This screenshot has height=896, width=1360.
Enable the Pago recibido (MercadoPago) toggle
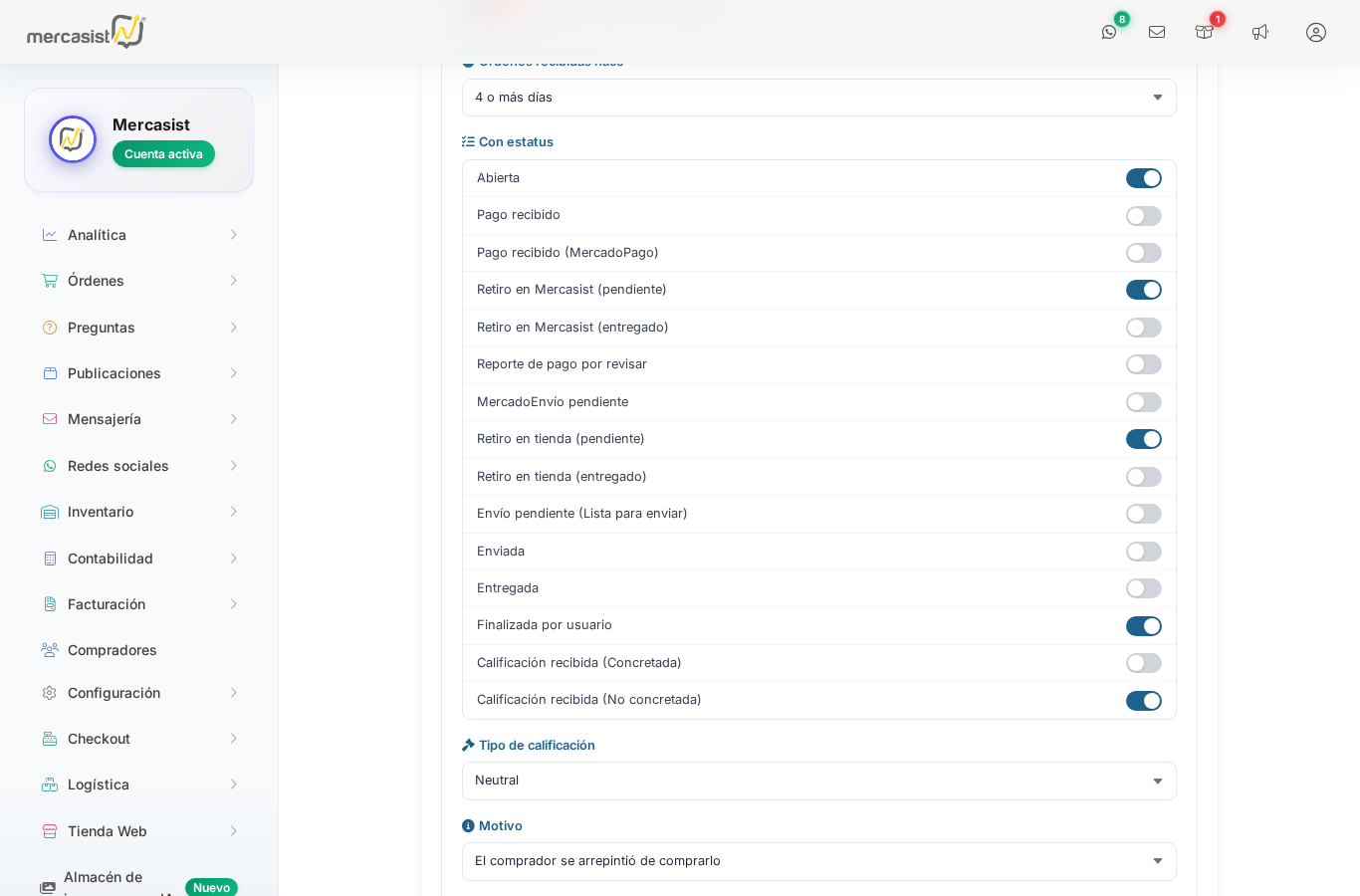(1143, 253)
